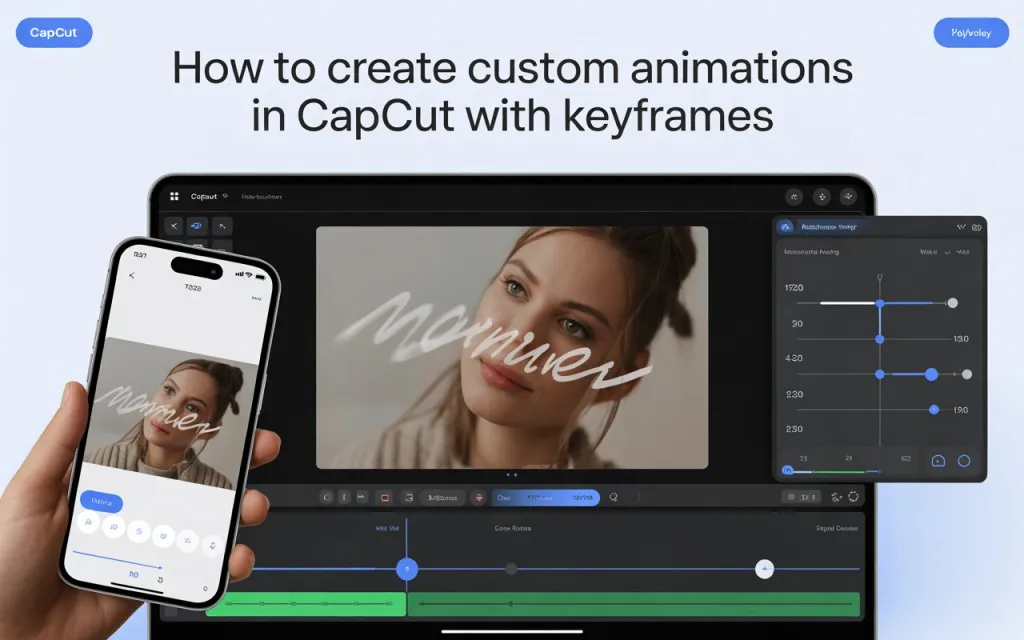
Task: Click the blue keyframe dot on the 1920 row
Action: pos(880,304)
